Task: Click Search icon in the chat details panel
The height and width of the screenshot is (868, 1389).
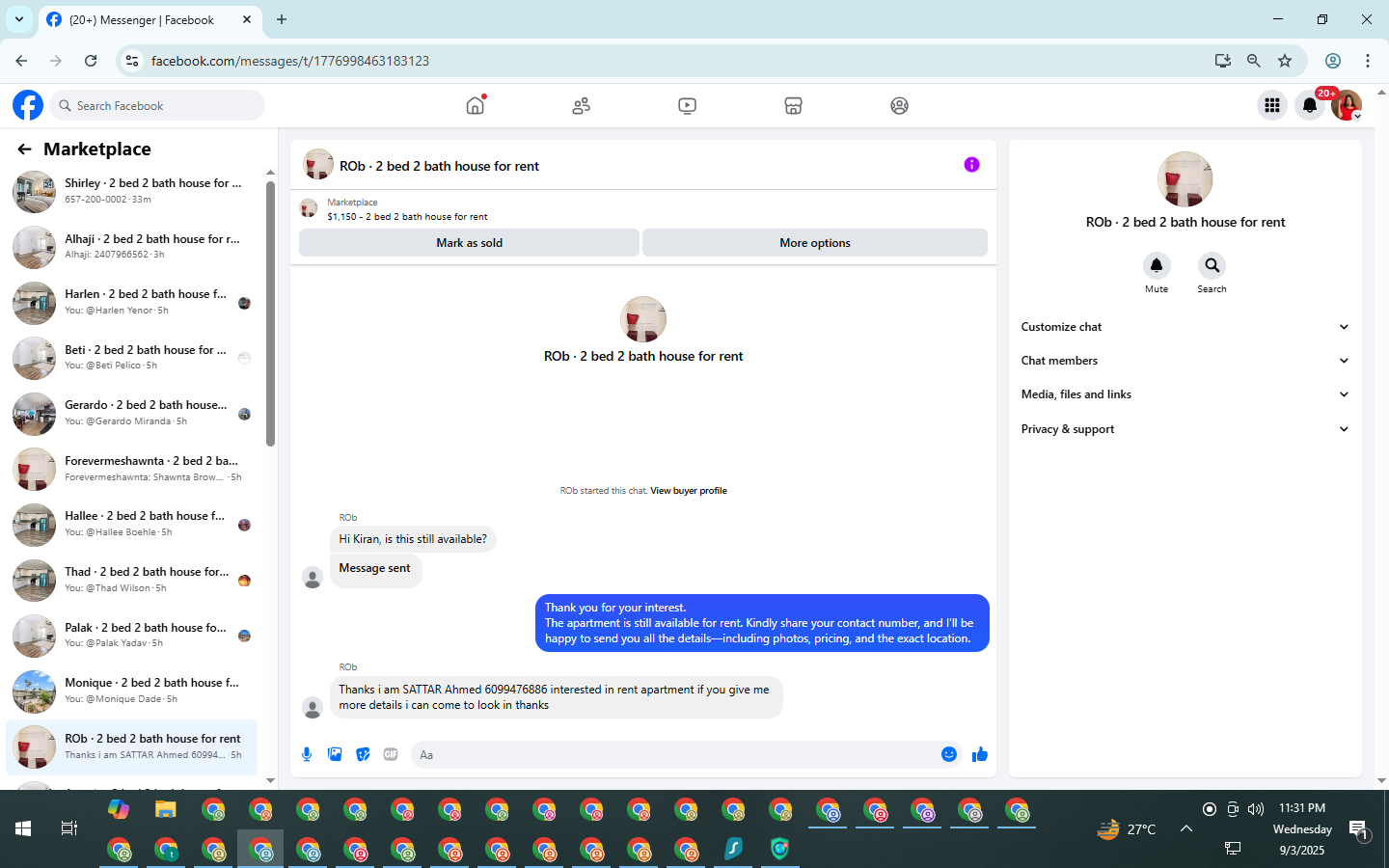Action: coord(1212,265)
